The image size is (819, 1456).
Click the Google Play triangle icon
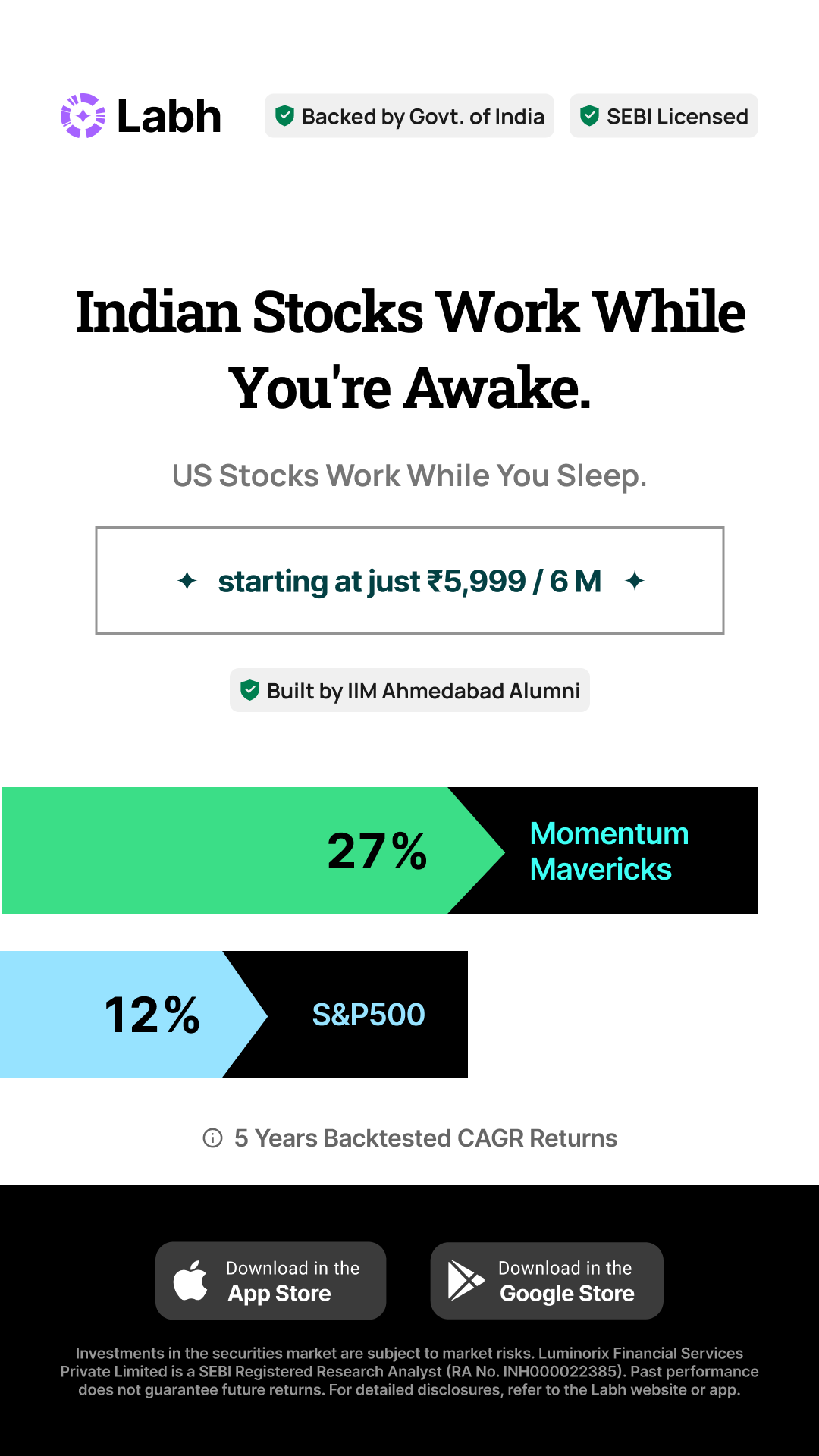tap(466, 1281)
